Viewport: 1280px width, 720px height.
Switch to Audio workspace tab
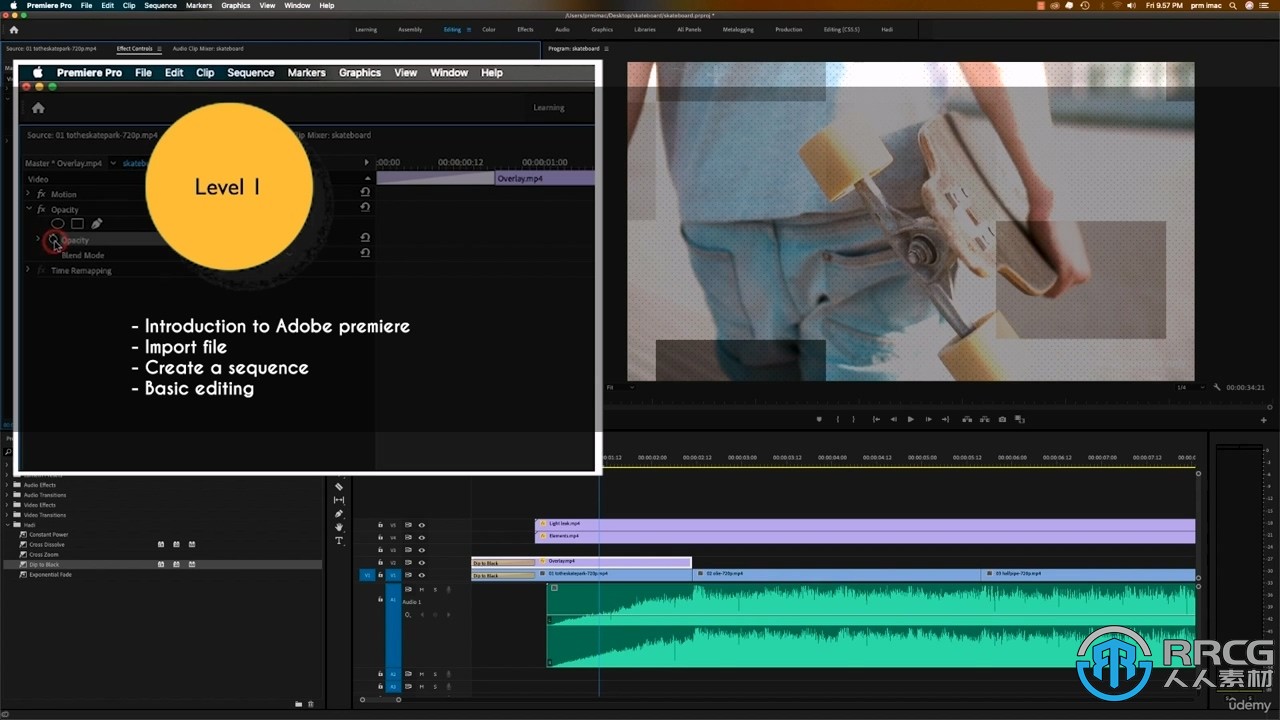click(x=562, y=29)
